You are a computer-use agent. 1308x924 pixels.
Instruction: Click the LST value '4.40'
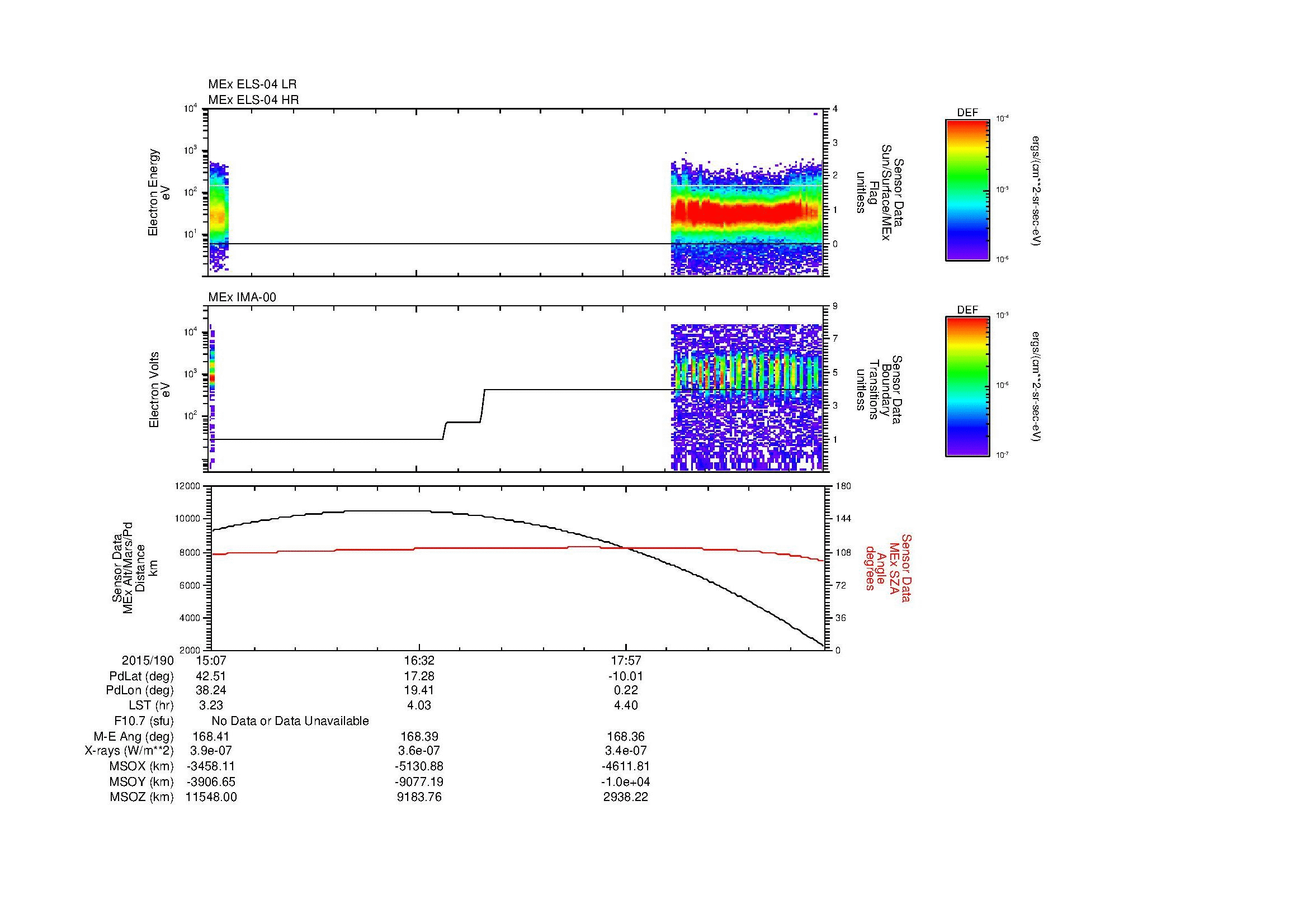pyautogui.click(x=626, y=705)
